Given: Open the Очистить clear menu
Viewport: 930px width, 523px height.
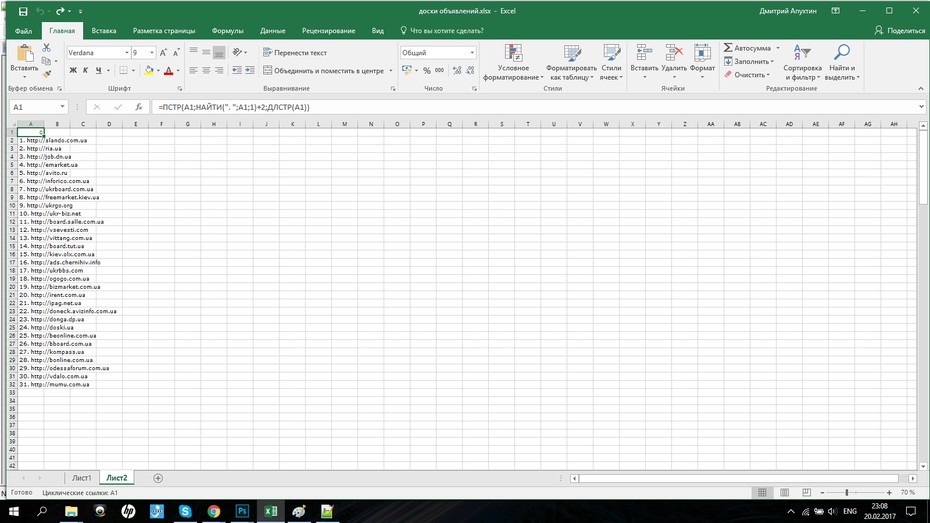Looking at the screenshot, I should tap(747, 75).
